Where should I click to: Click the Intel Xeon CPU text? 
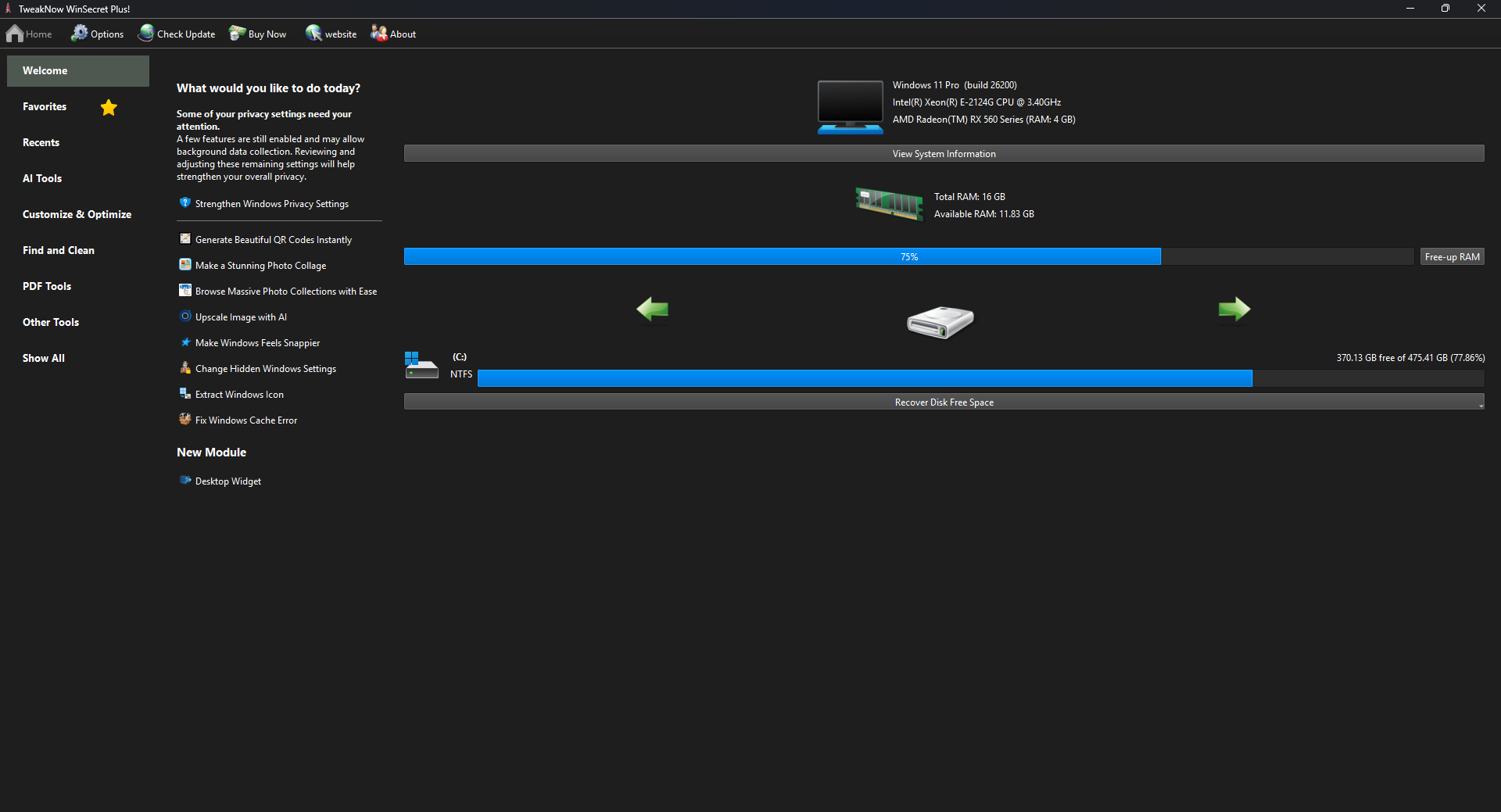[x=976, y=102]
